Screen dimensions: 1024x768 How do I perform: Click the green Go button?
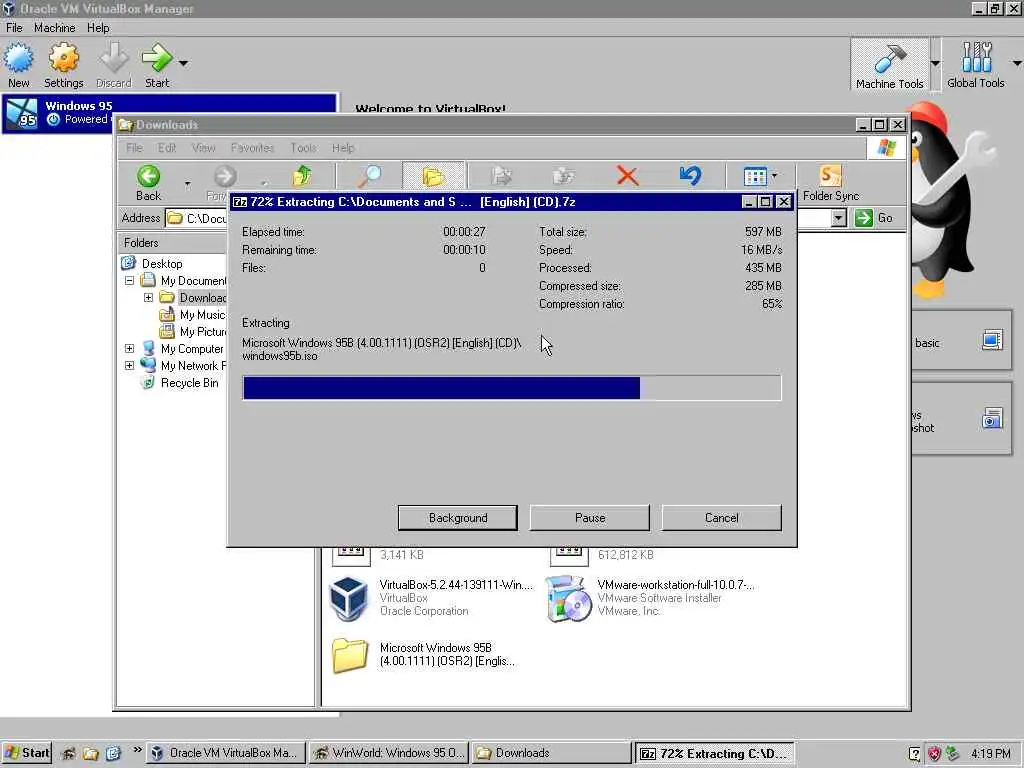point(874,218)
